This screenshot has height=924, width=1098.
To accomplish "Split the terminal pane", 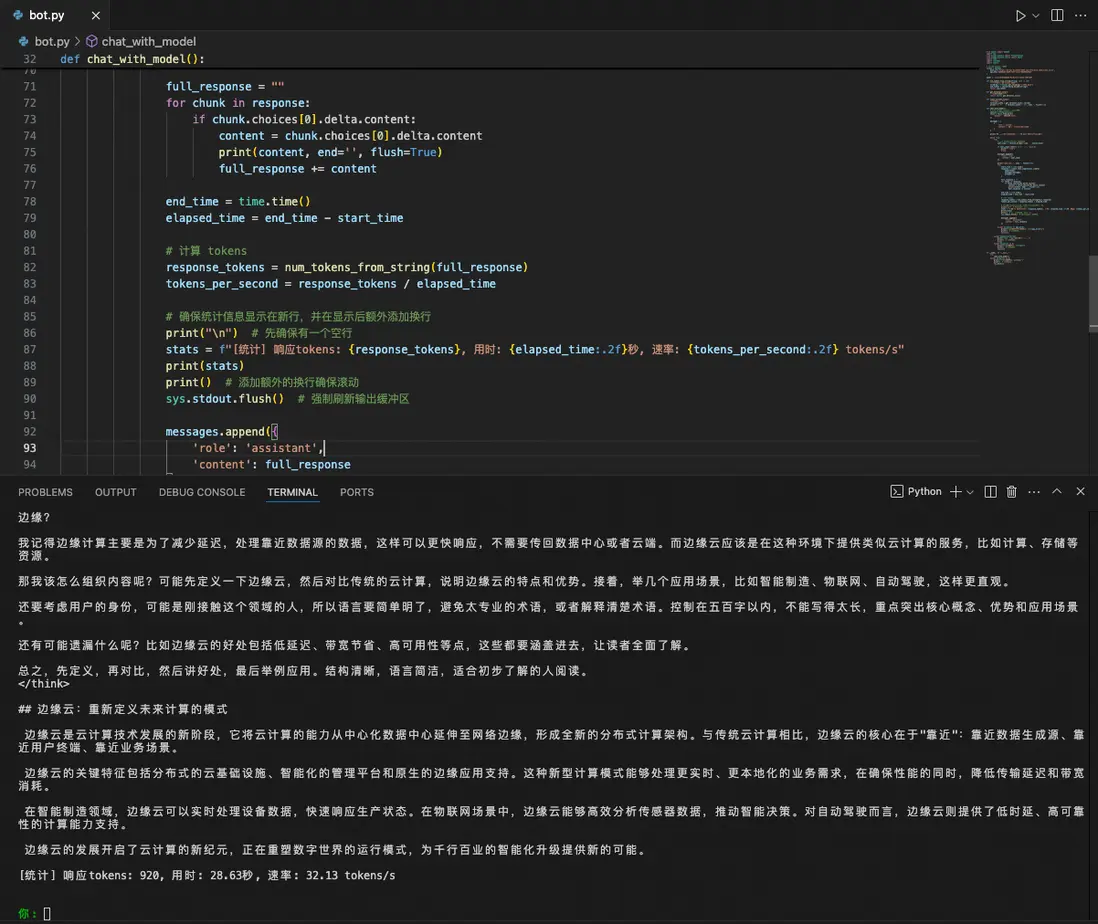I will 990,492.
